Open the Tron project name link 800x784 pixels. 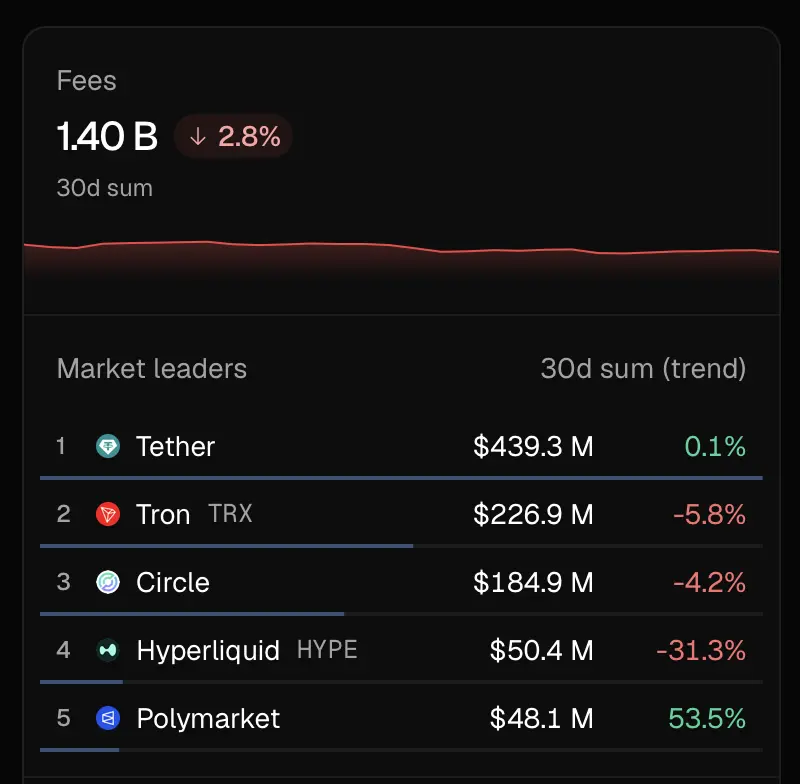163,514
